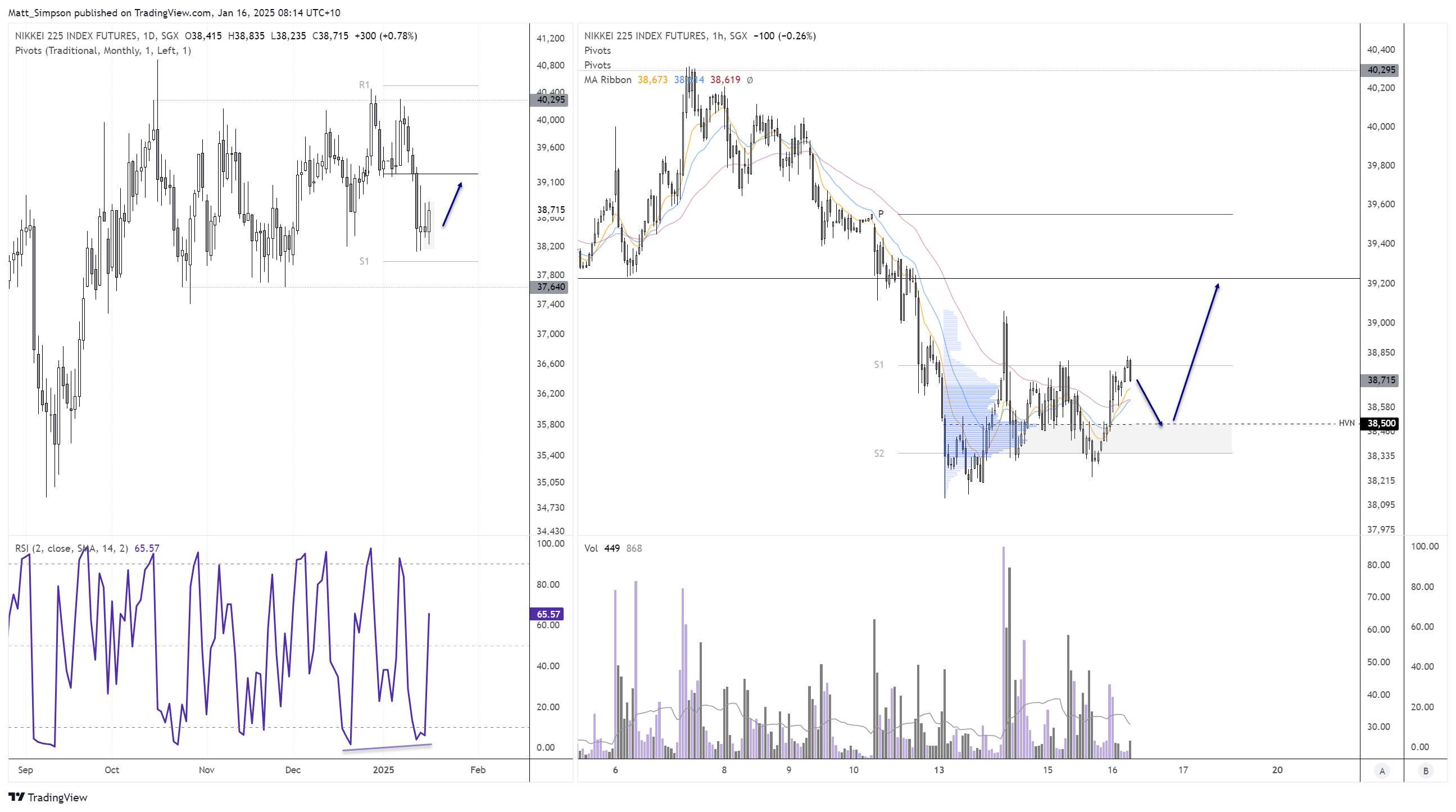Screen dimensions: 1456x812
Task: Click the Matt_Simpson published on TradingView.com header
Action: click(x=174, y=12)
